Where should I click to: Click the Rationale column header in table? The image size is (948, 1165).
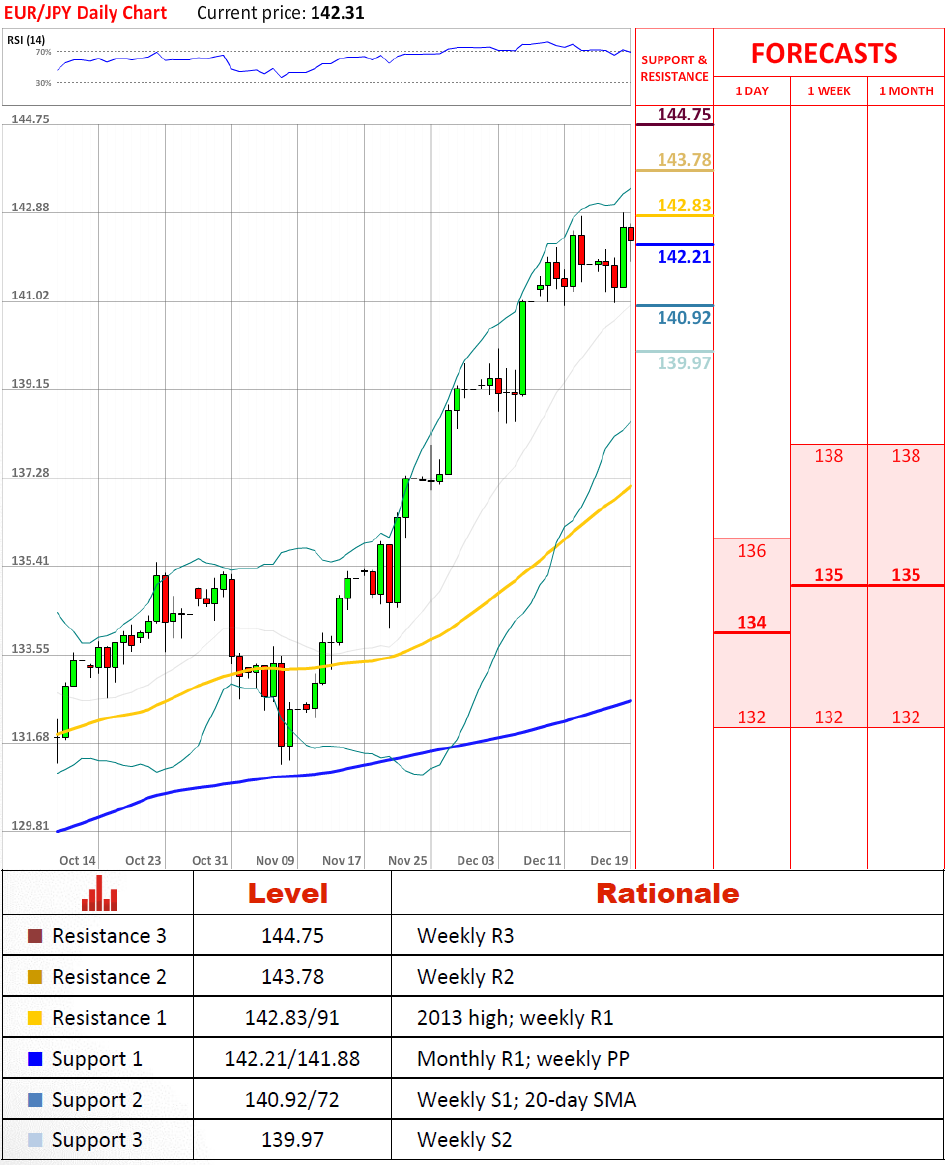coord(667,893)
